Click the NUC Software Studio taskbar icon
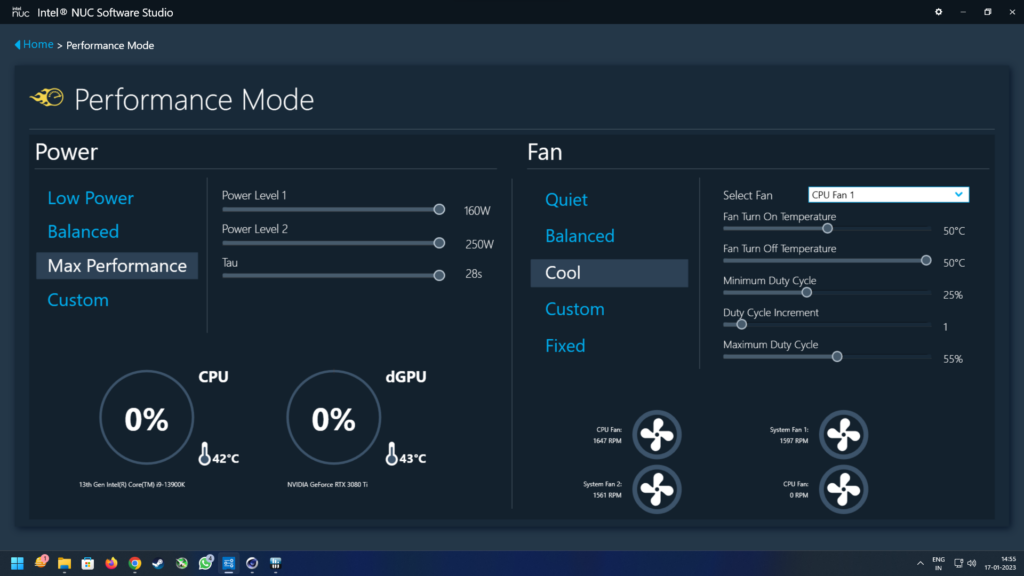Image resolution: width=1024 pixels, height=576 pixels. click(x=229, y=563)
